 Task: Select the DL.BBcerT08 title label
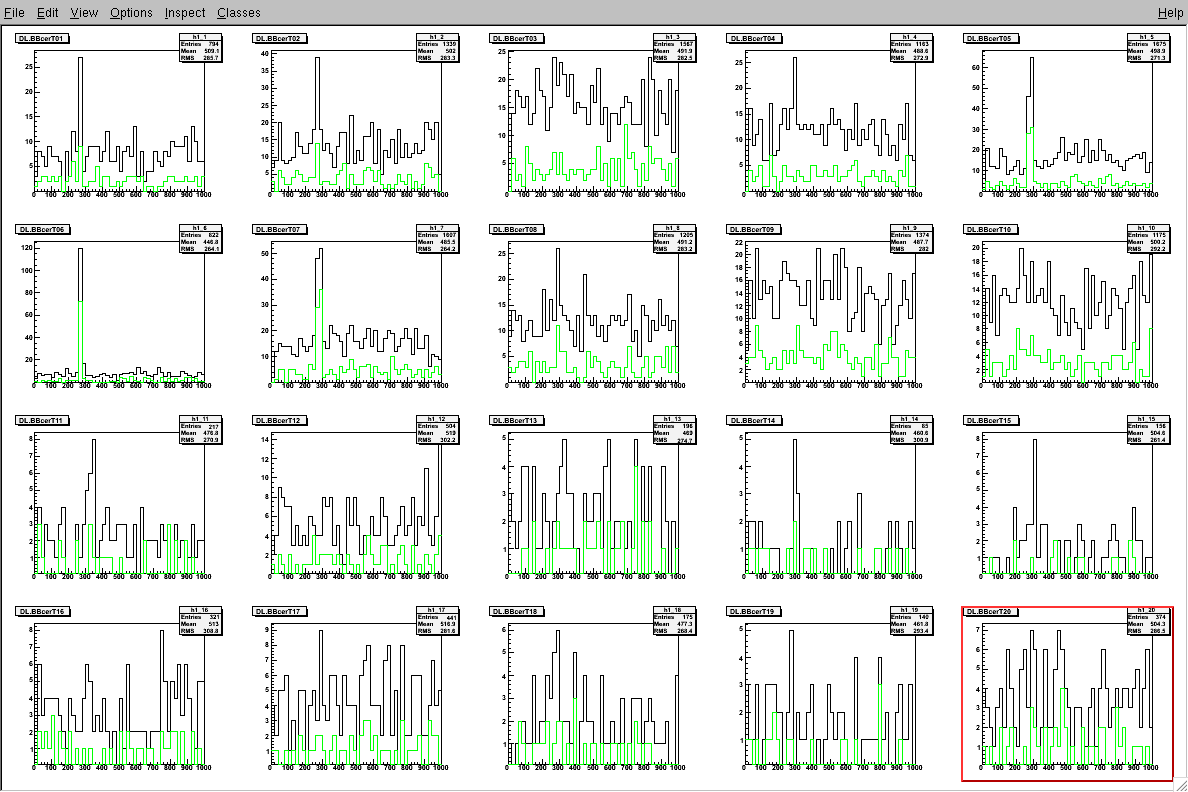point(516,229)
